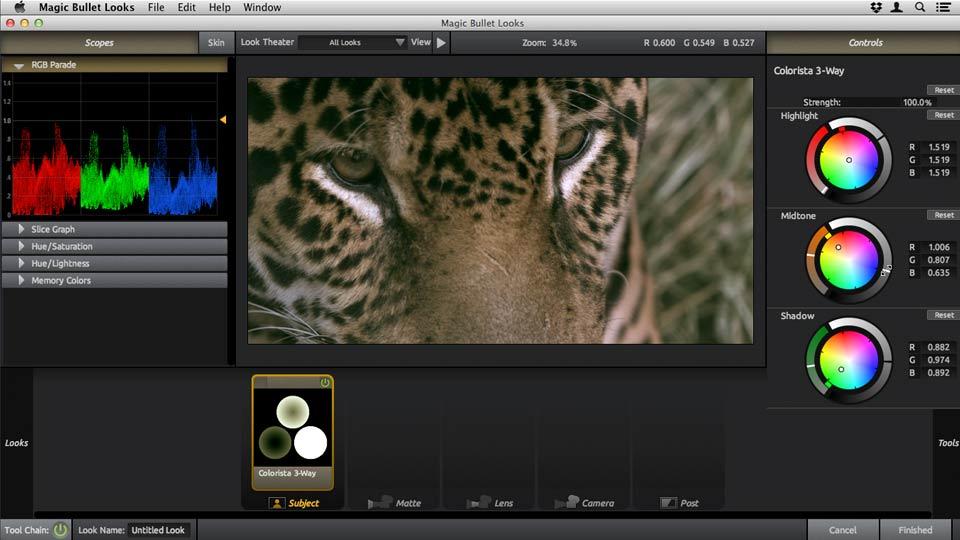The width and height of the screenshot is (960, 540).
Task: Click the Shadow B value 0.892
Action: [939, 373]
